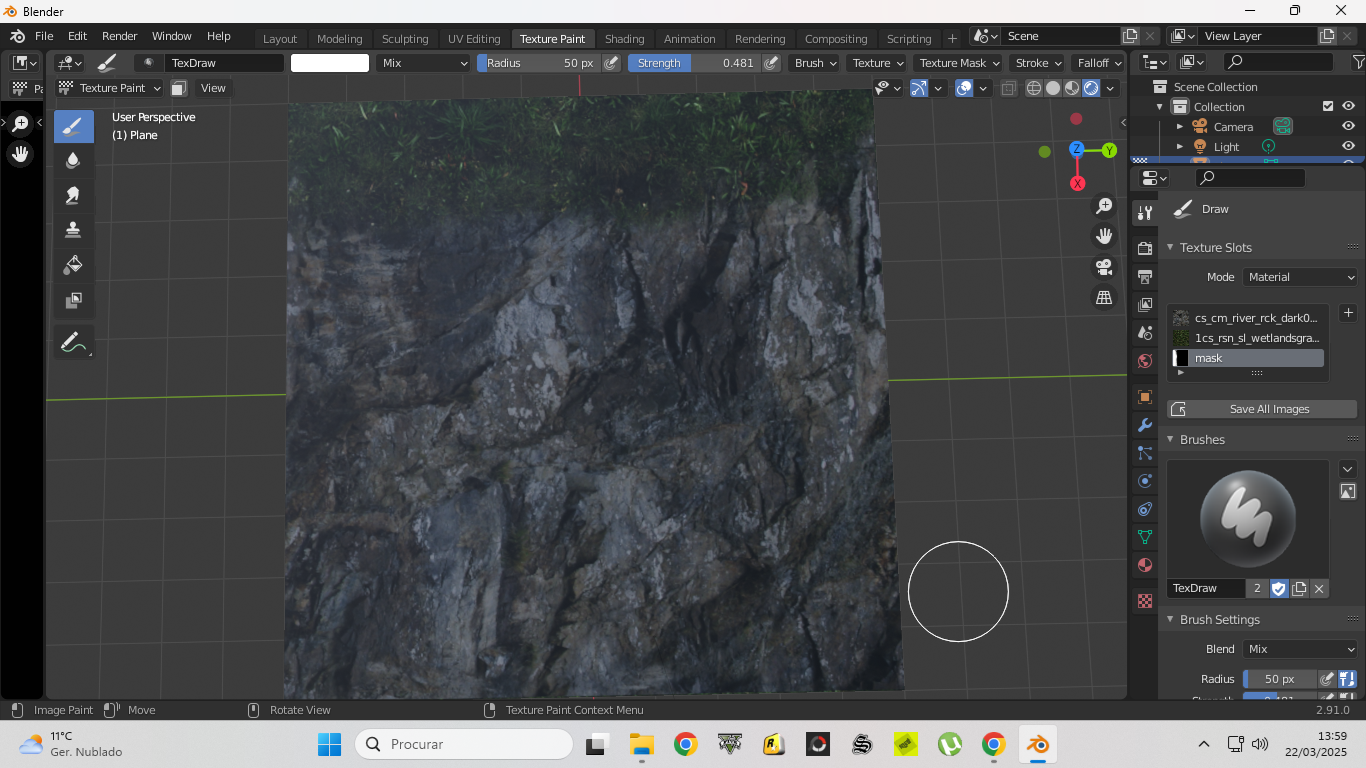Image resolution: width=1366 pixels, height=768 pixels.
Task: Open the Render menu
Action: point(119,36)
